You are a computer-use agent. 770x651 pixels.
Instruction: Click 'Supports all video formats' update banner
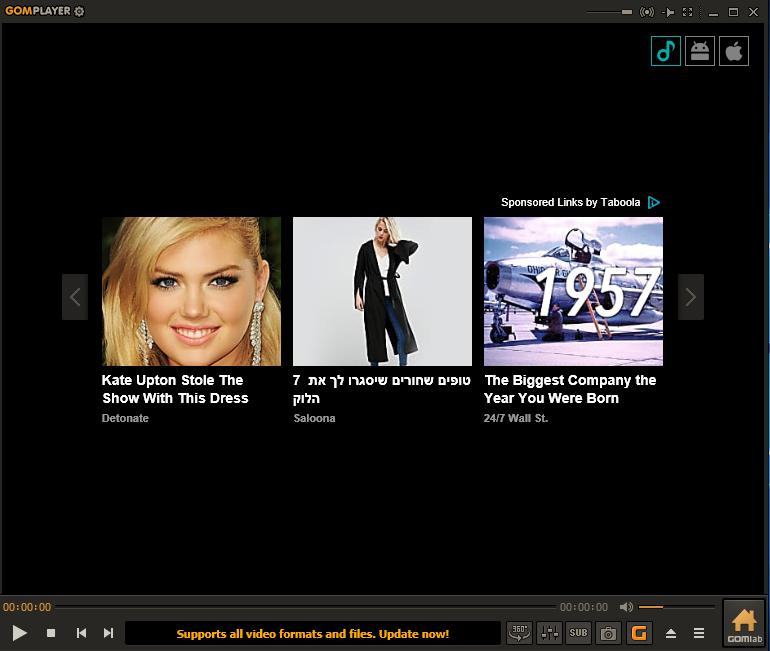click(x=313, y=634)
